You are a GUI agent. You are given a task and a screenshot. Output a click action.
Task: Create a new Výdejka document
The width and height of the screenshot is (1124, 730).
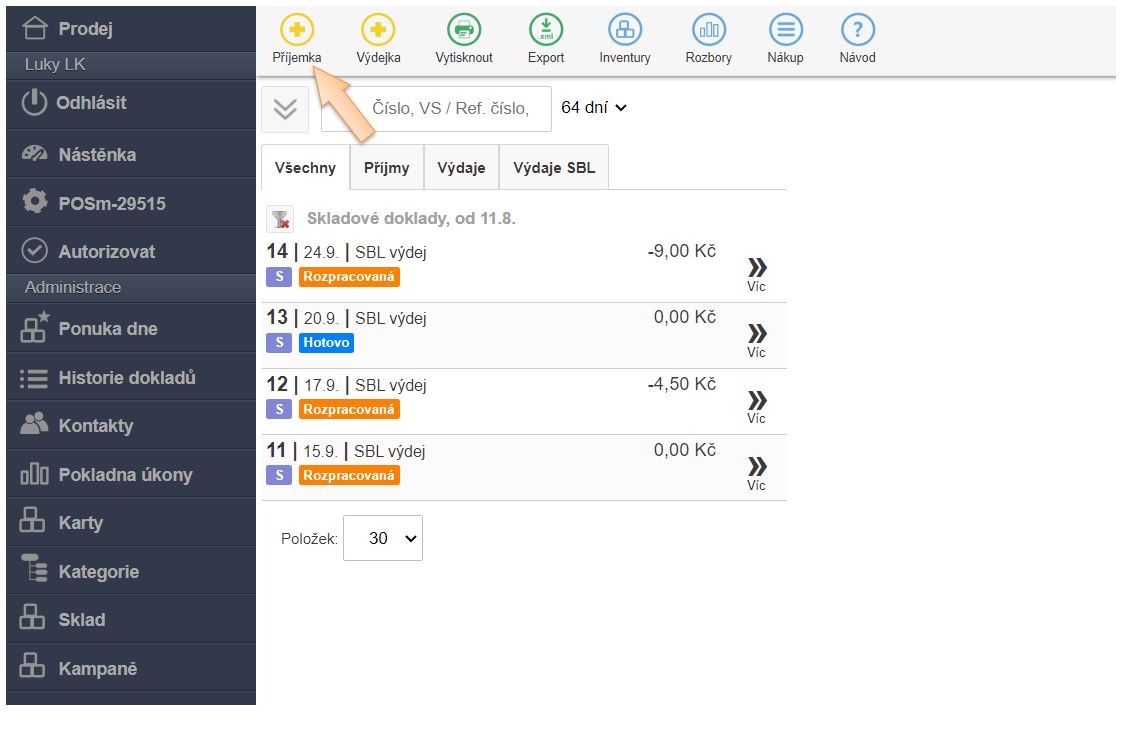tap(378, 30)
